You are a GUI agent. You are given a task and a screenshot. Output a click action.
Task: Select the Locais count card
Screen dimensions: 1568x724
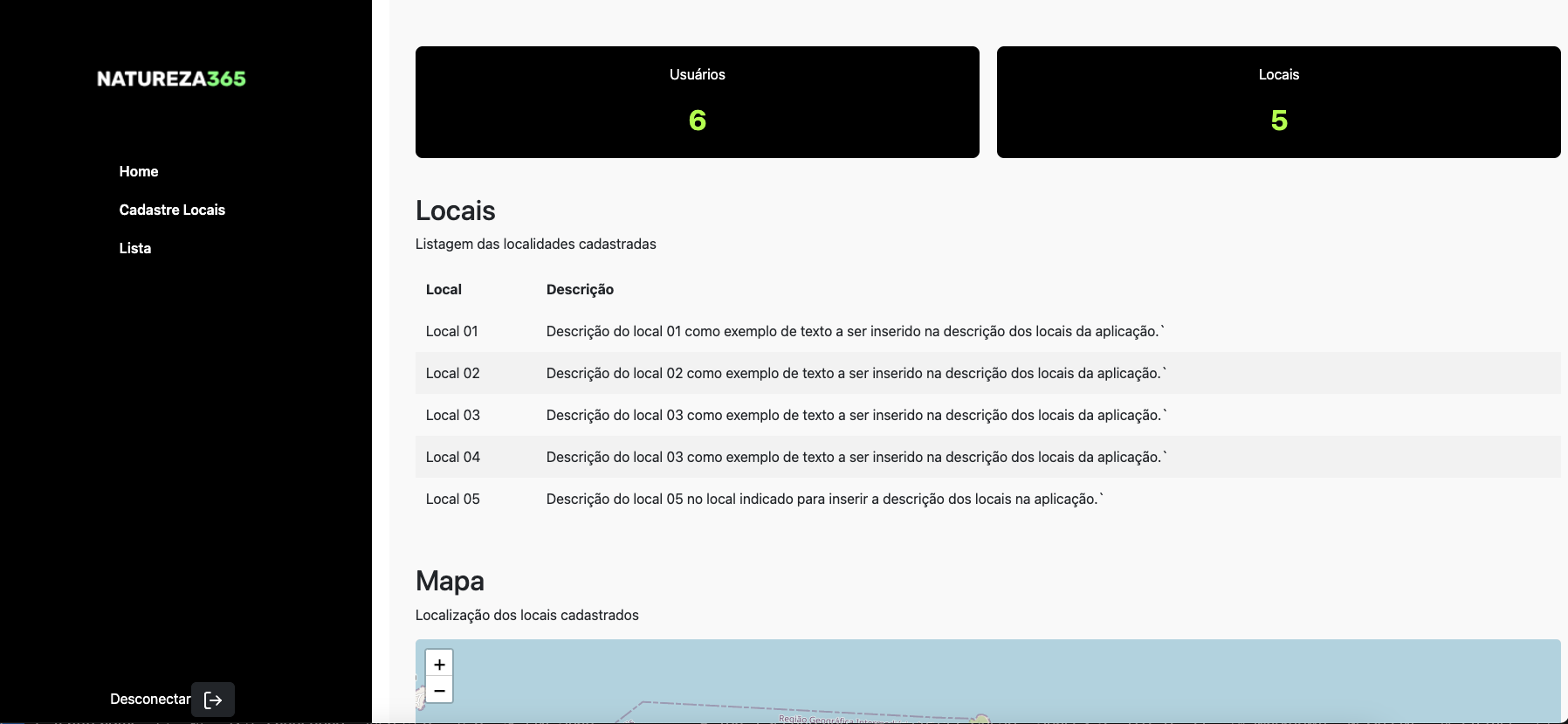(1279, 102)
